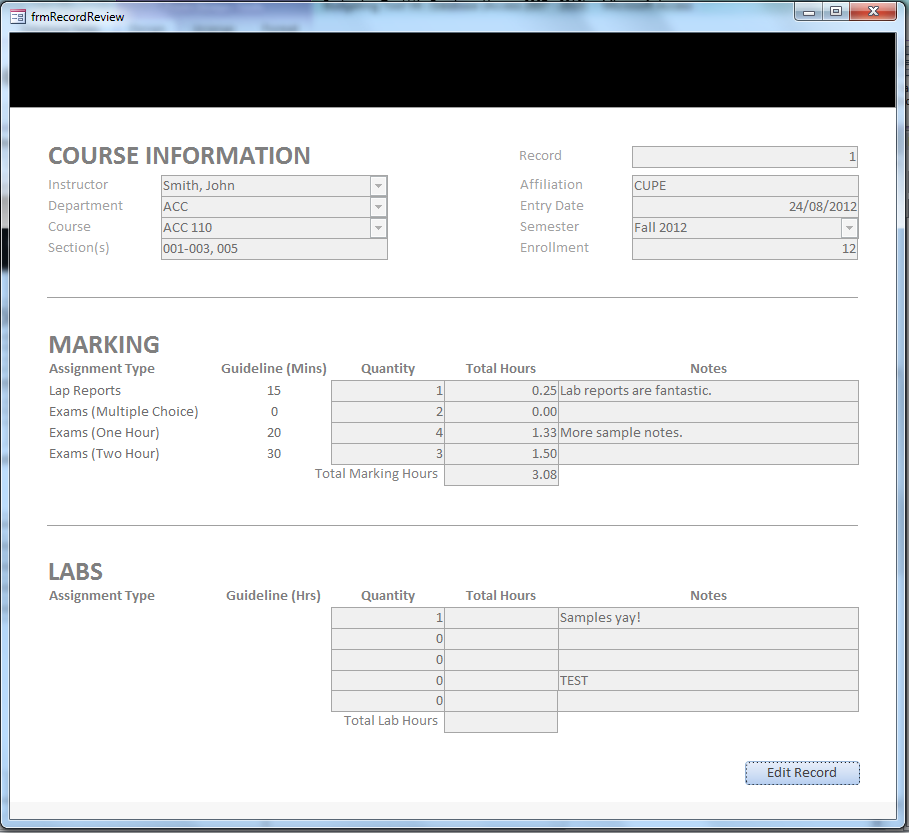Click the Lap Reports quantity cell

[x=388, y=391]
